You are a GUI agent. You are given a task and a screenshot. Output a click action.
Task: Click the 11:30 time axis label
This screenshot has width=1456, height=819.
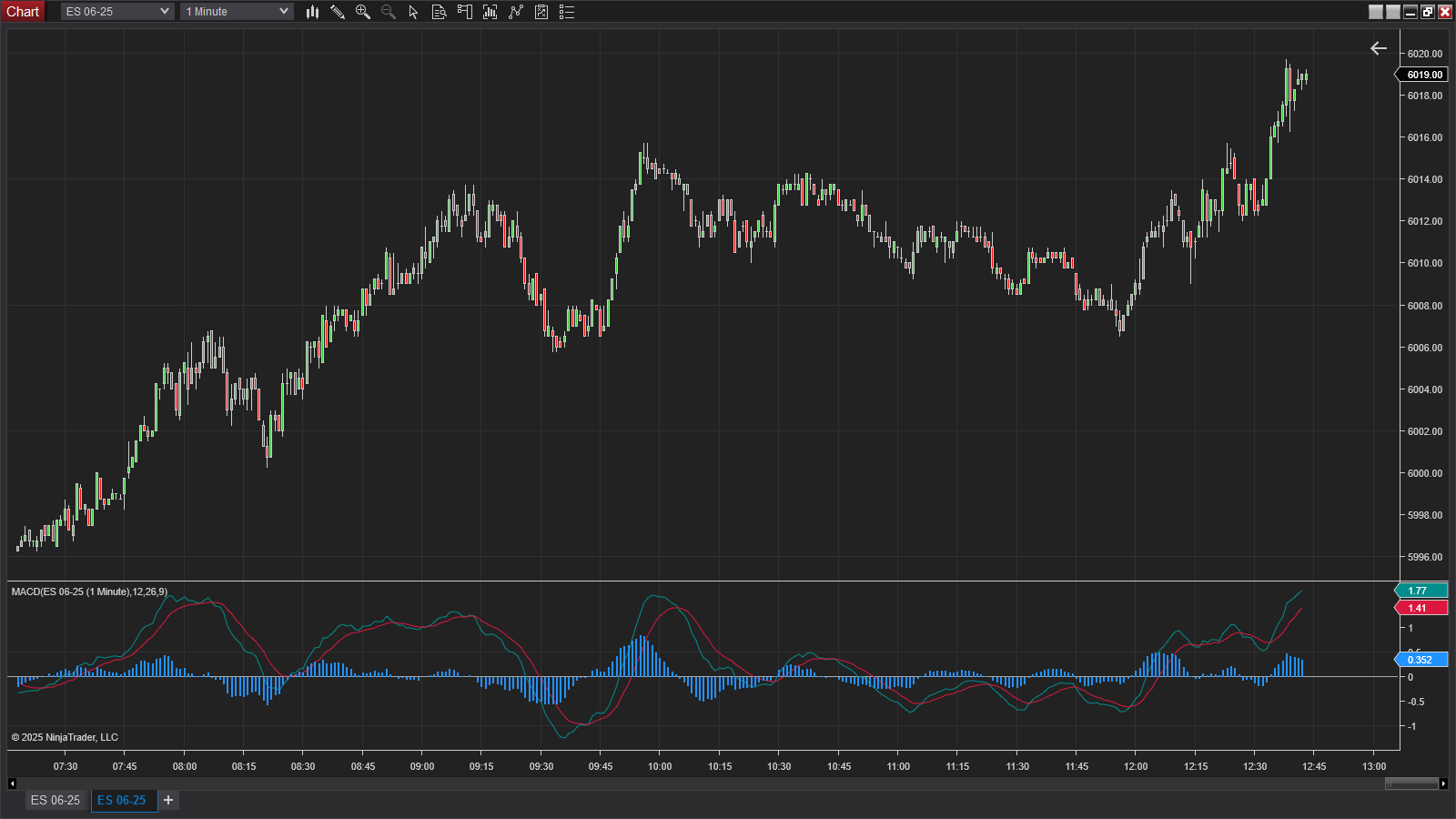pos(1017,766)
